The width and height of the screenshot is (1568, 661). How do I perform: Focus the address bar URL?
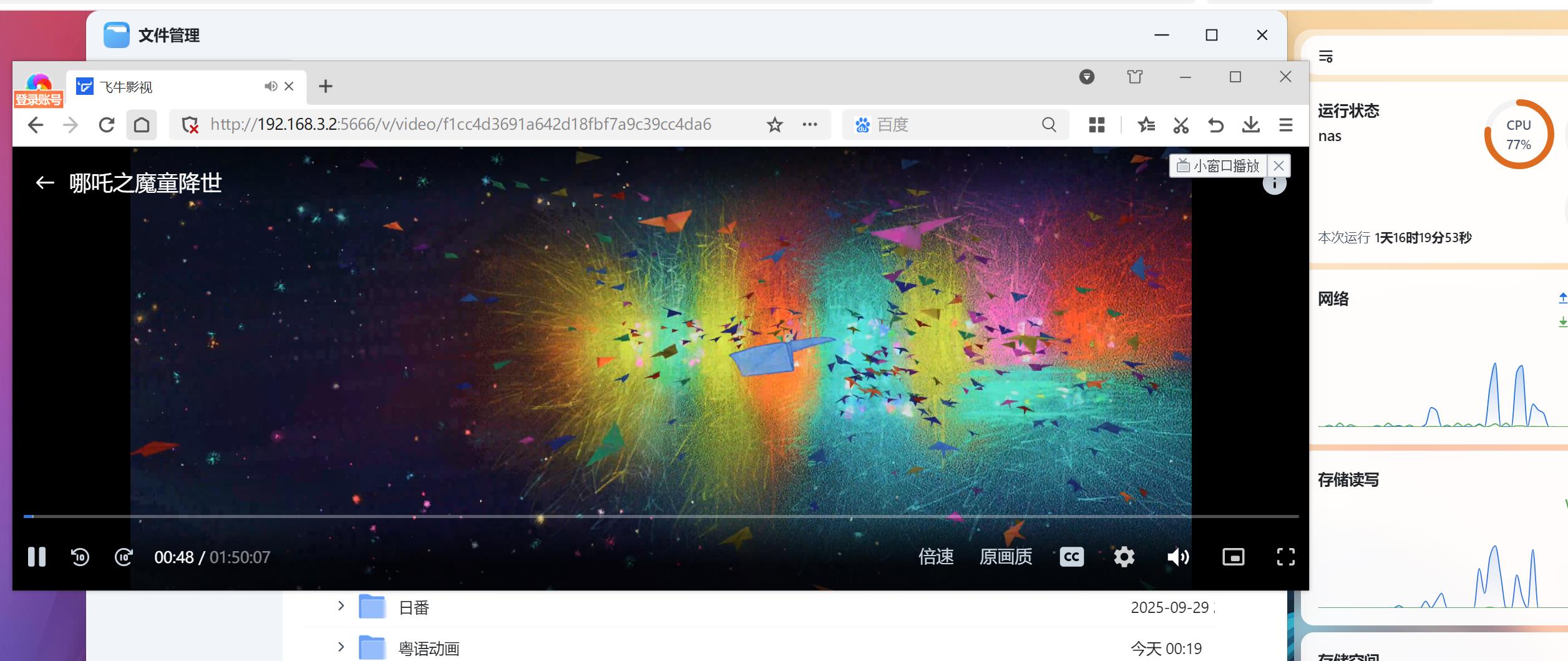(460, 124)
